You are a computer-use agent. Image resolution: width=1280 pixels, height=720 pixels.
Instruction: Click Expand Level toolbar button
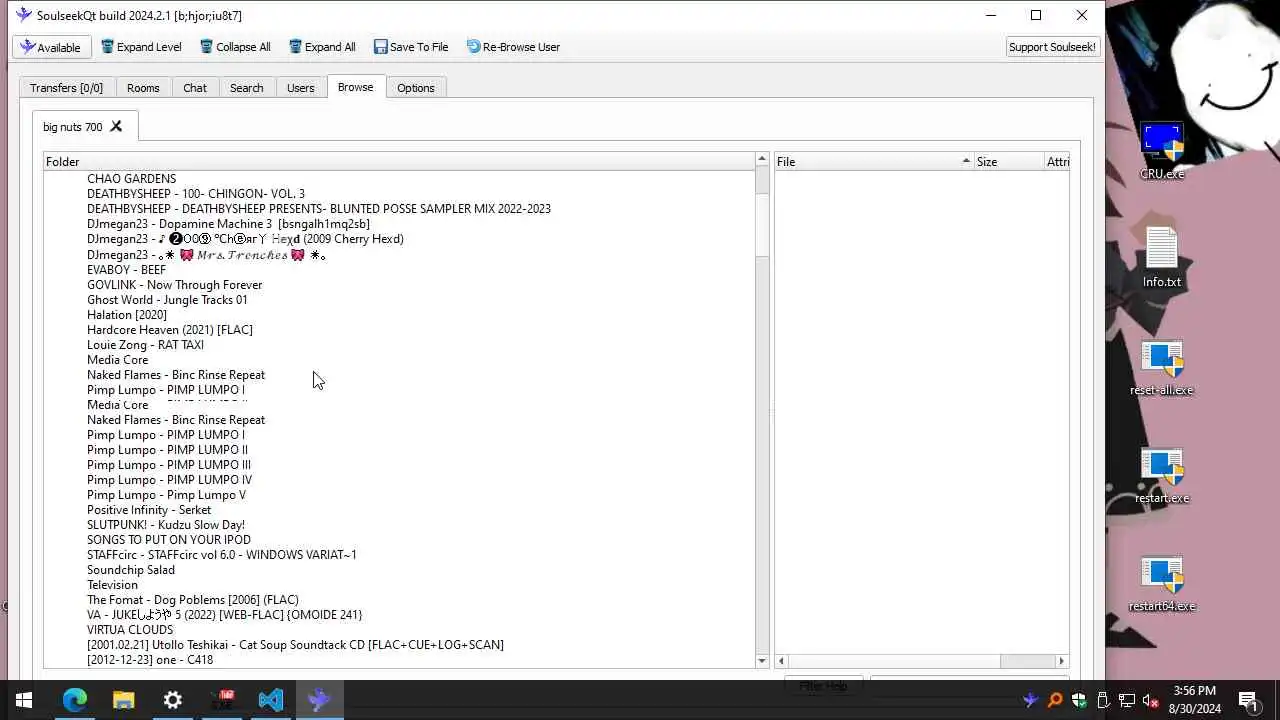coord(141,47)
